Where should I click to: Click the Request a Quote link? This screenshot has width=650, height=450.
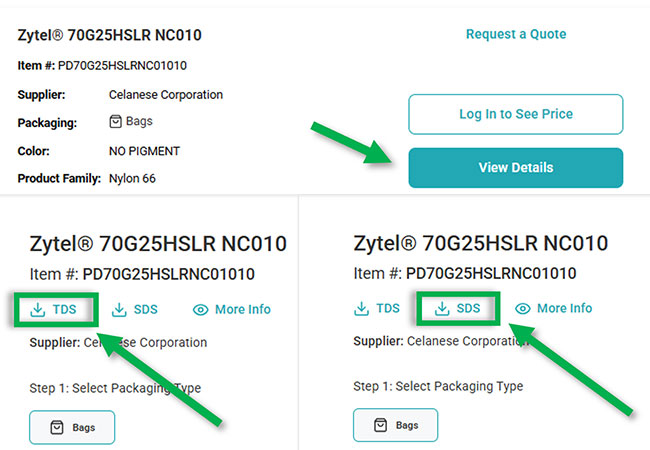pos(515,34)
